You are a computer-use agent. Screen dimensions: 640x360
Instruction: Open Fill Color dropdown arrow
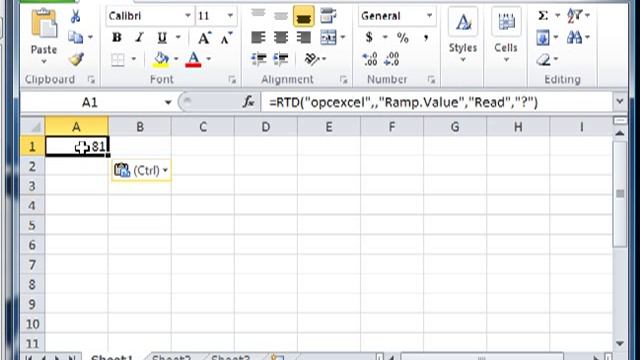tap(176, 59)
